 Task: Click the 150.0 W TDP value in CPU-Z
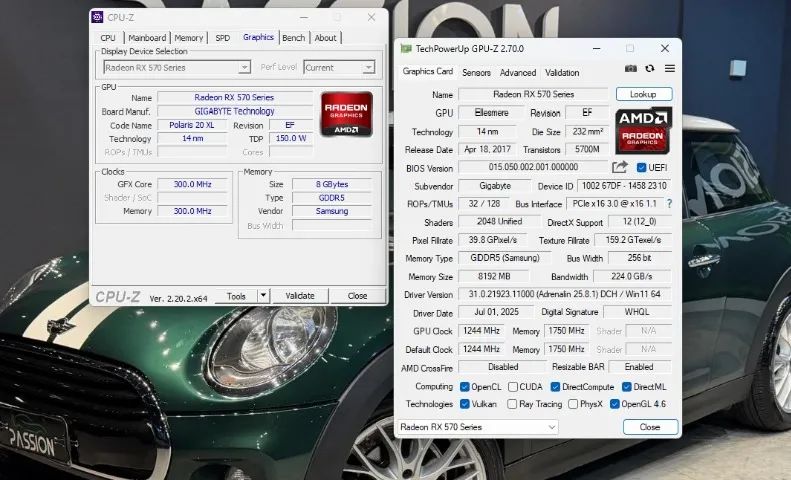291,138
